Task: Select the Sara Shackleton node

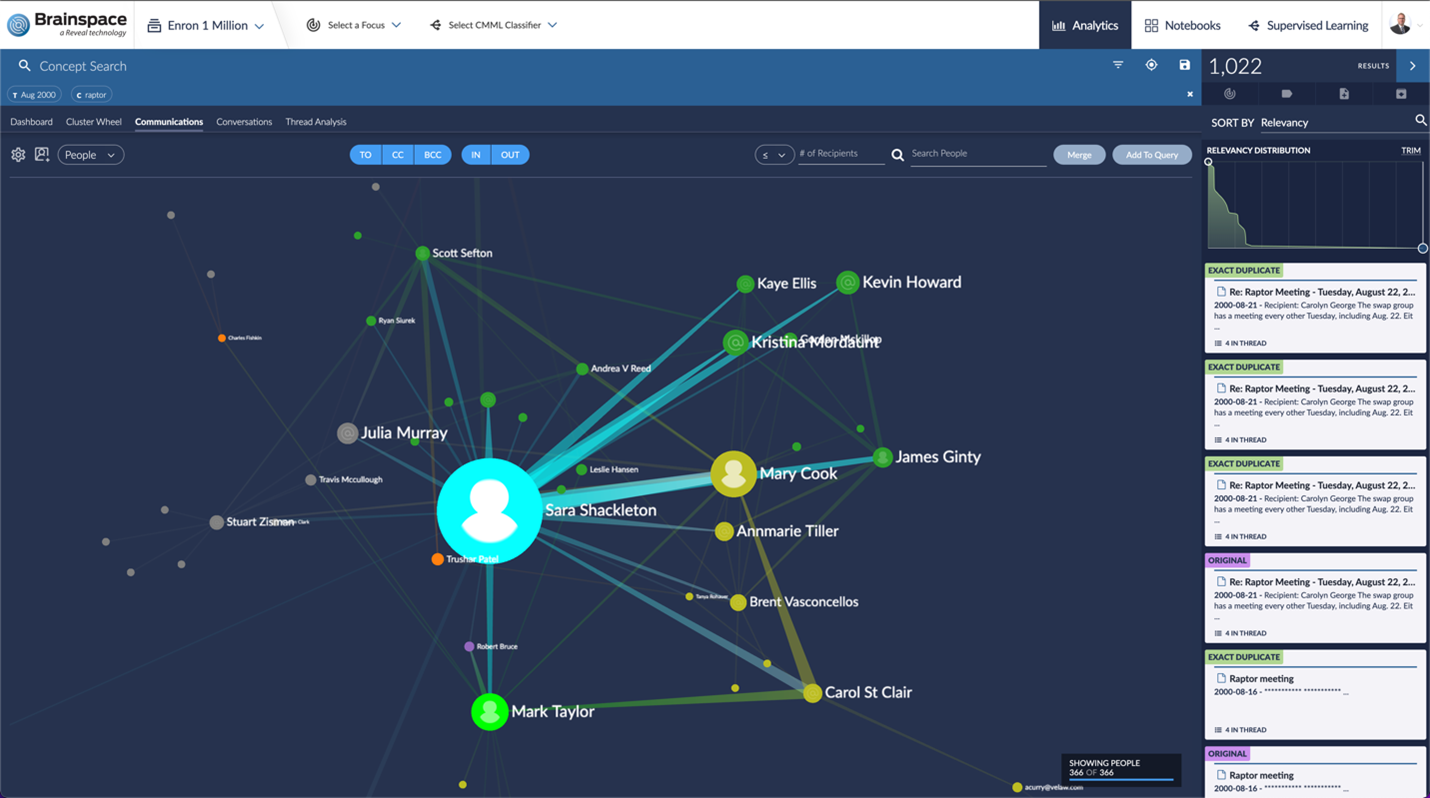Action: click(x=489, y=511)
